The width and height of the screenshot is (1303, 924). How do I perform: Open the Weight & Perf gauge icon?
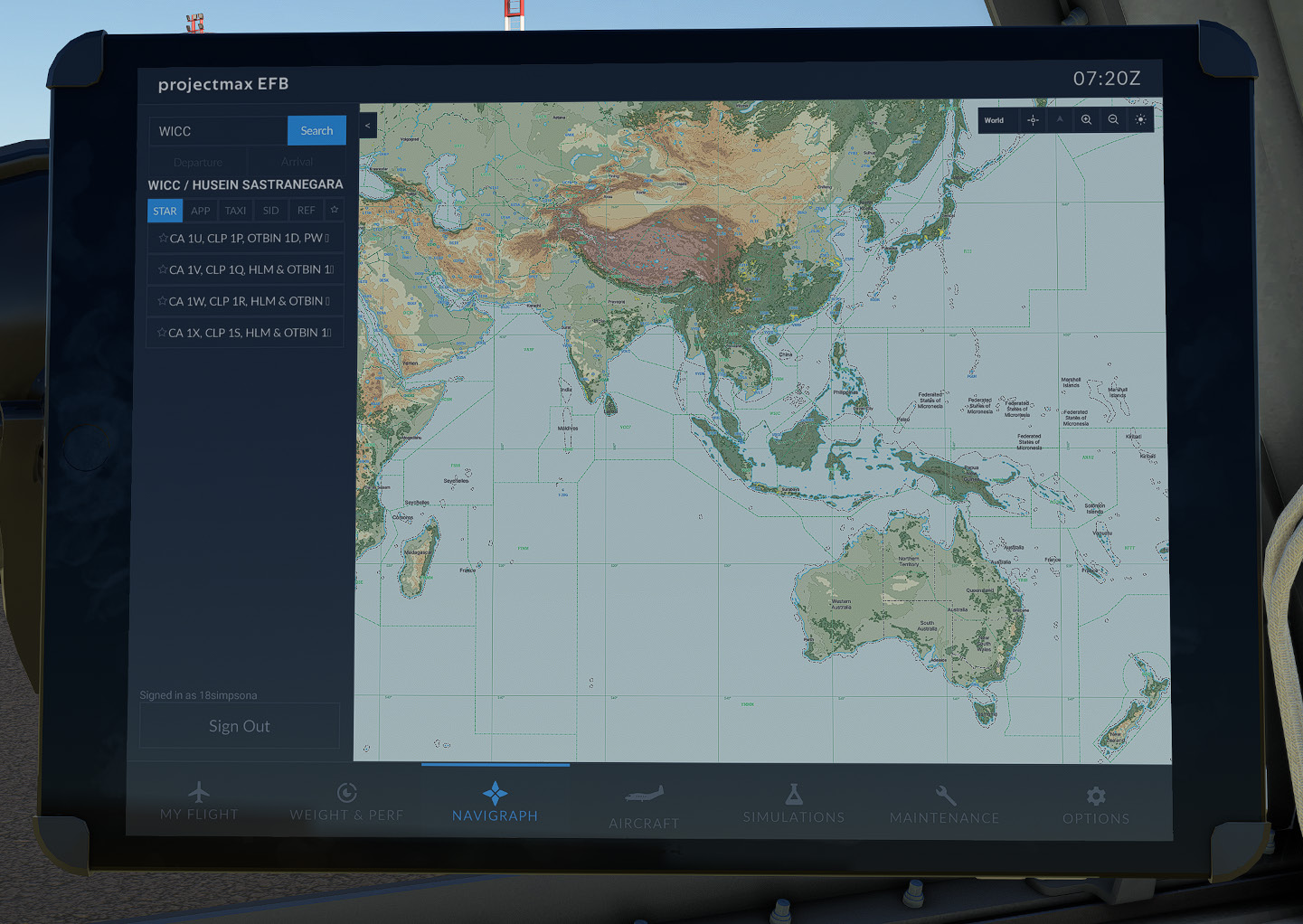[x=346, y=793]
